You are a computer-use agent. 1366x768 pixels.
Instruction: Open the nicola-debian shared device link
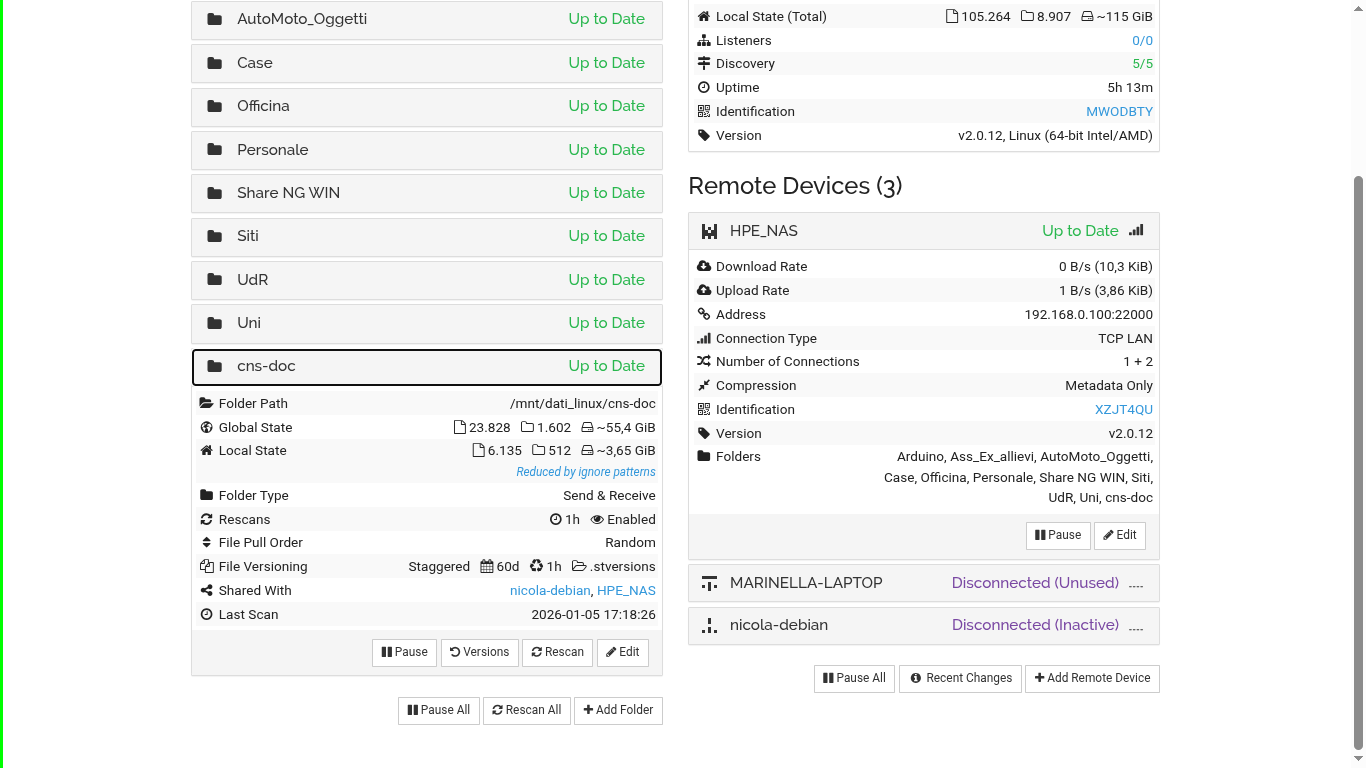click(x=549, y=591)
